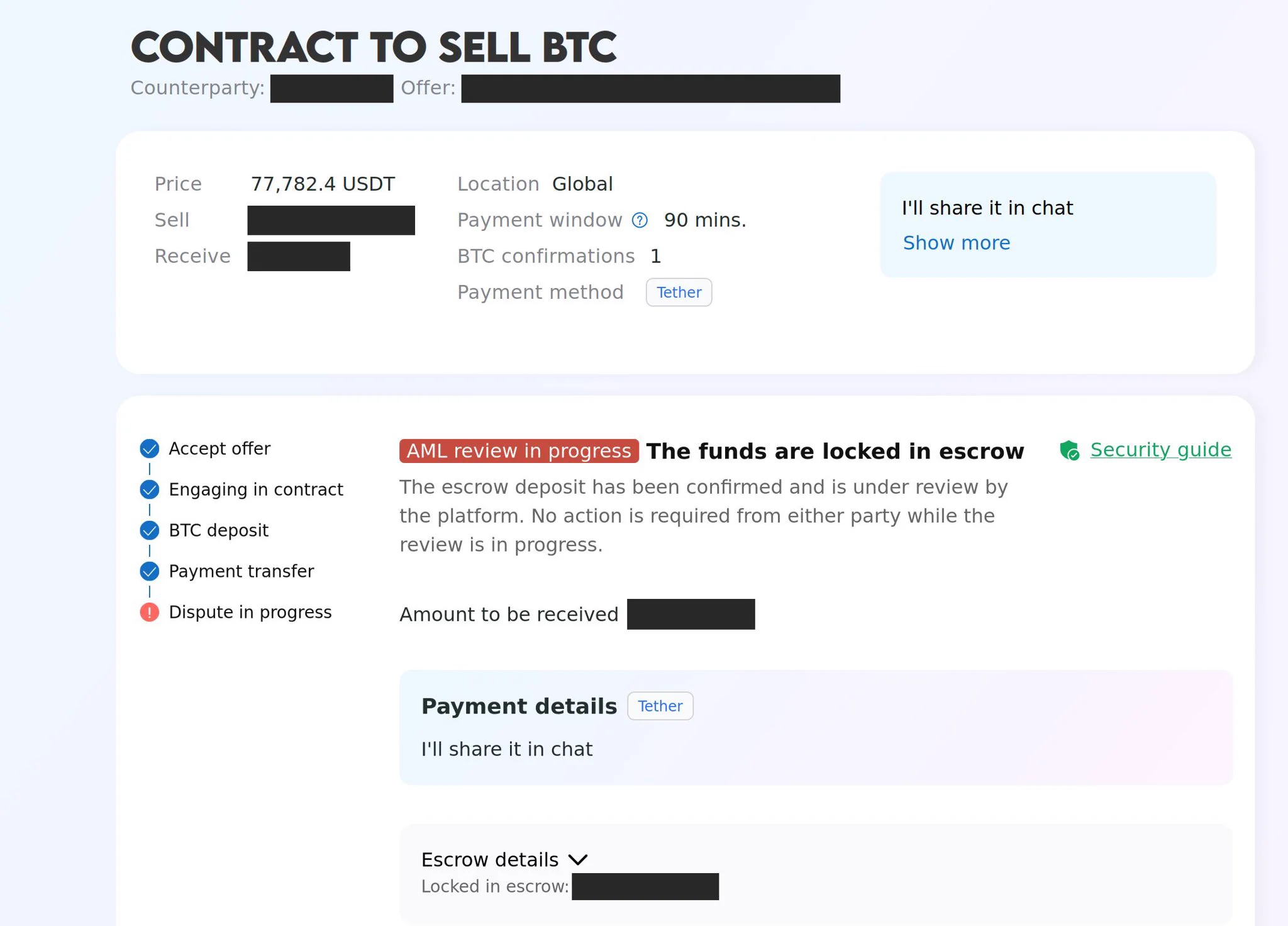1288x926 pixels.
Task: Click the redacted Offer title
Action: click(x=651, y=89)
